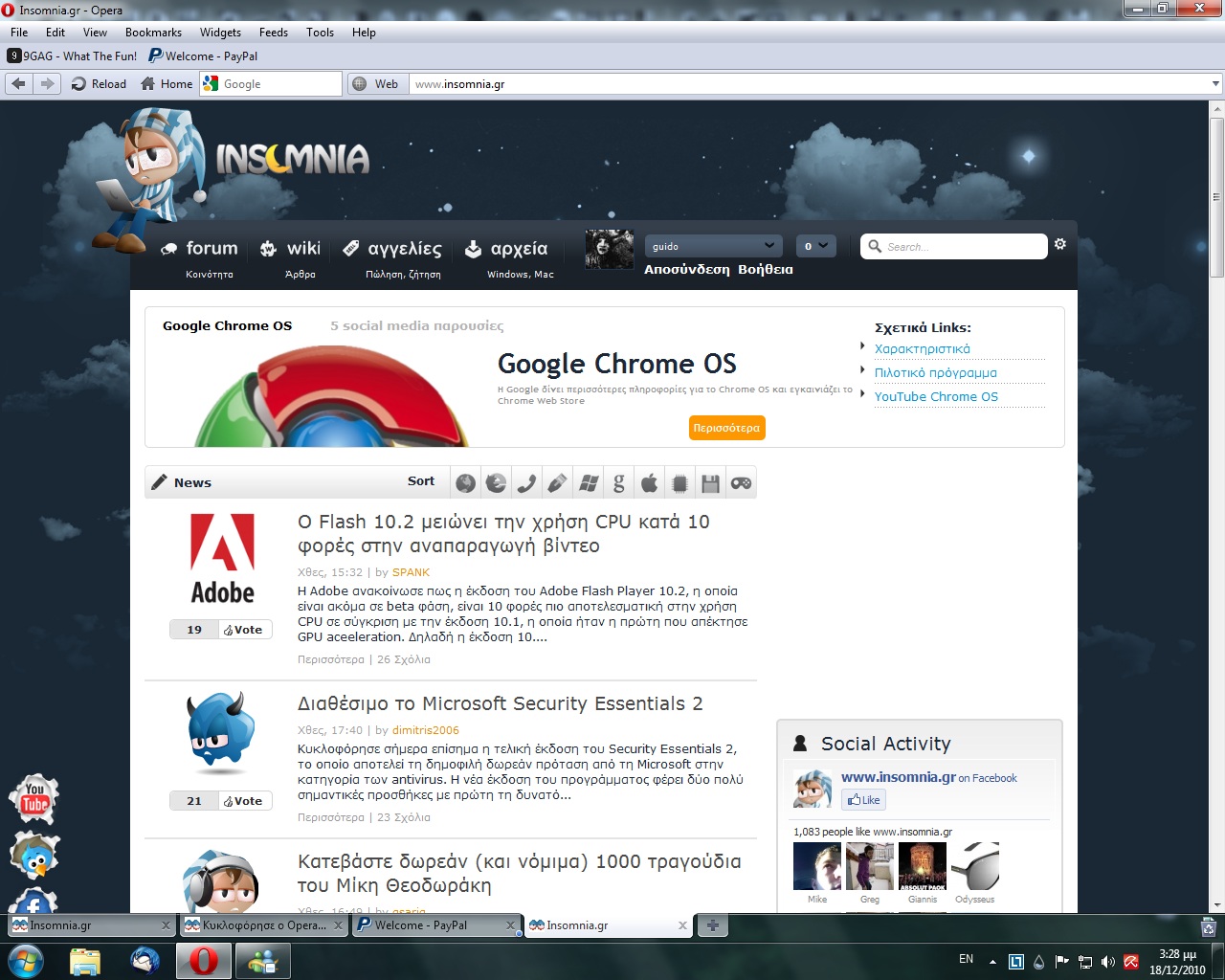Screen dimensions: 1225x980
Task: Open the Πιλοτικό πρόγραμμα link
Action: pos(936,373)
